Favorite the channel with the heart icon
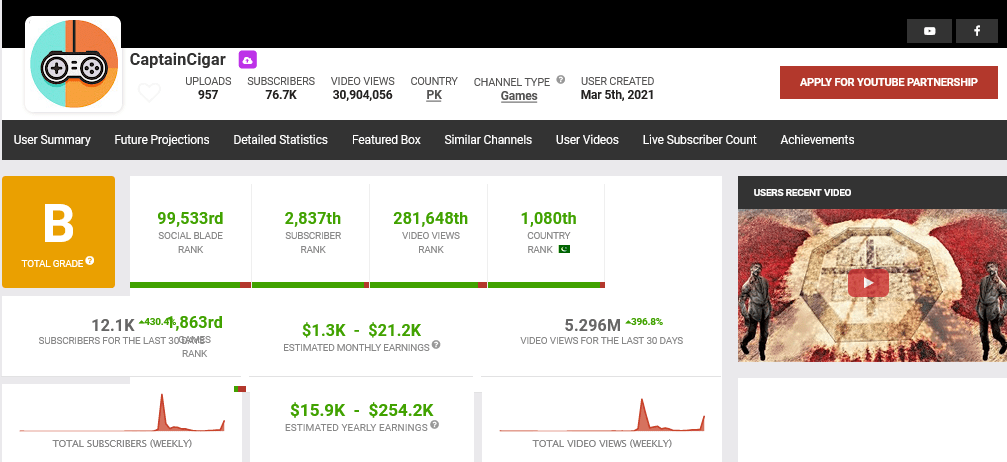The width and height of the screenshot is (1007, 462). pos(149,93)
